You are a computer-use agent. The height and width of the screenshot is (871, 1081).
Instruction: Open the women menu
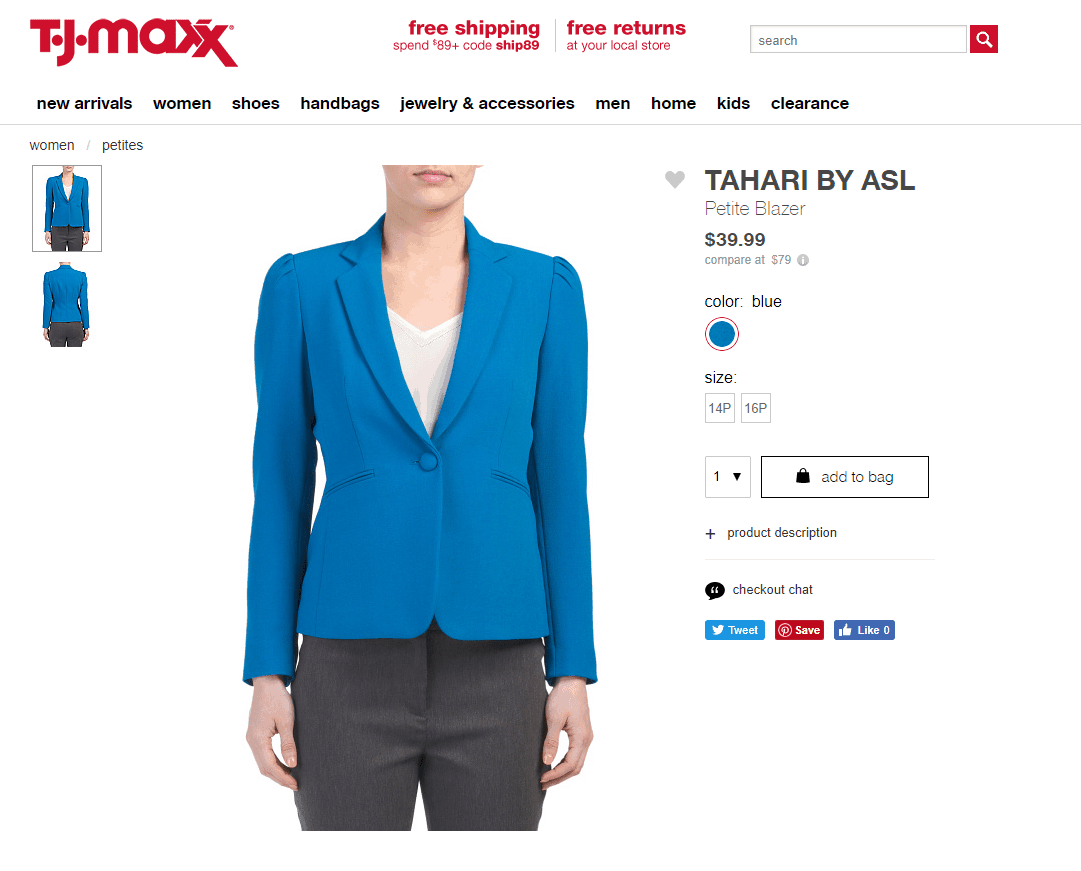[x=182, y=103]
